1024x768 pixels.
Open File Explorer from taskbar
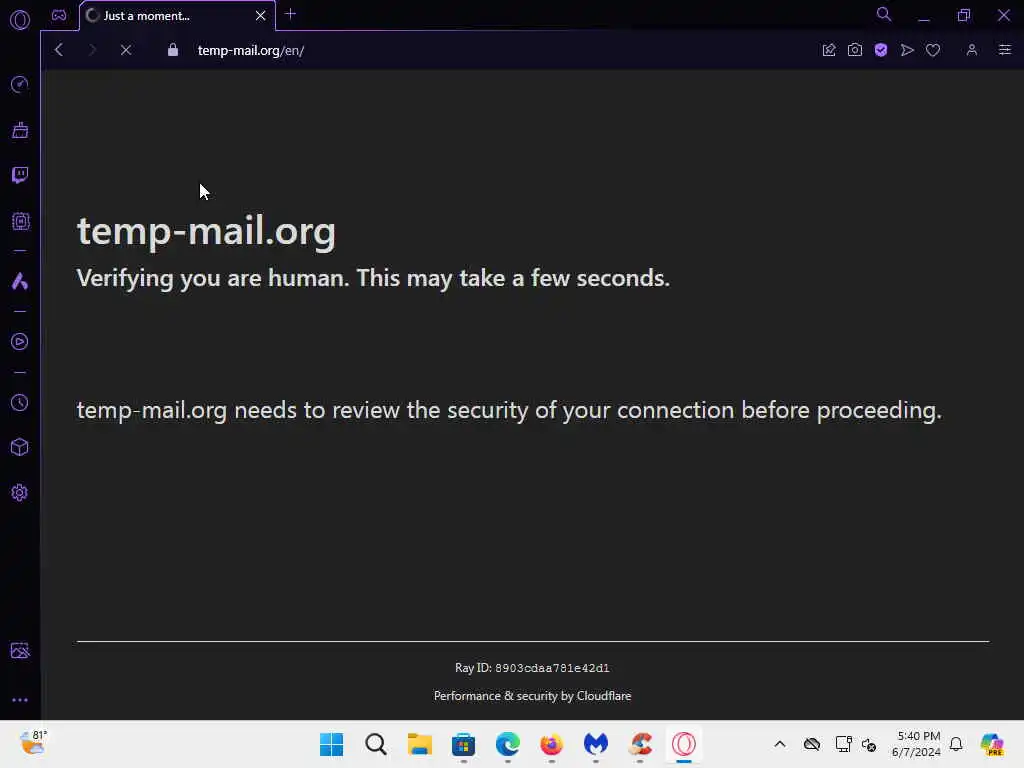(419, 744)
